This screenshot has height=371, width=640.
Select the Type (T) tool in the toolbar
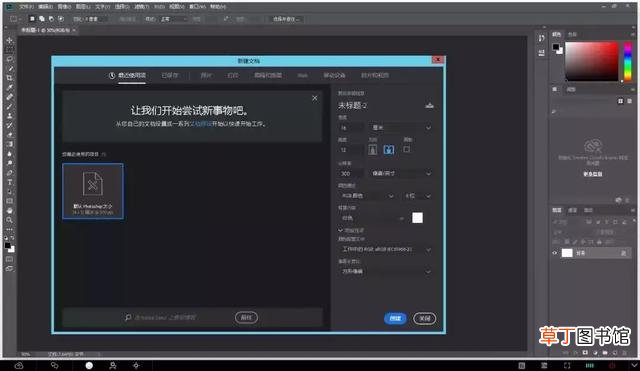9,182
